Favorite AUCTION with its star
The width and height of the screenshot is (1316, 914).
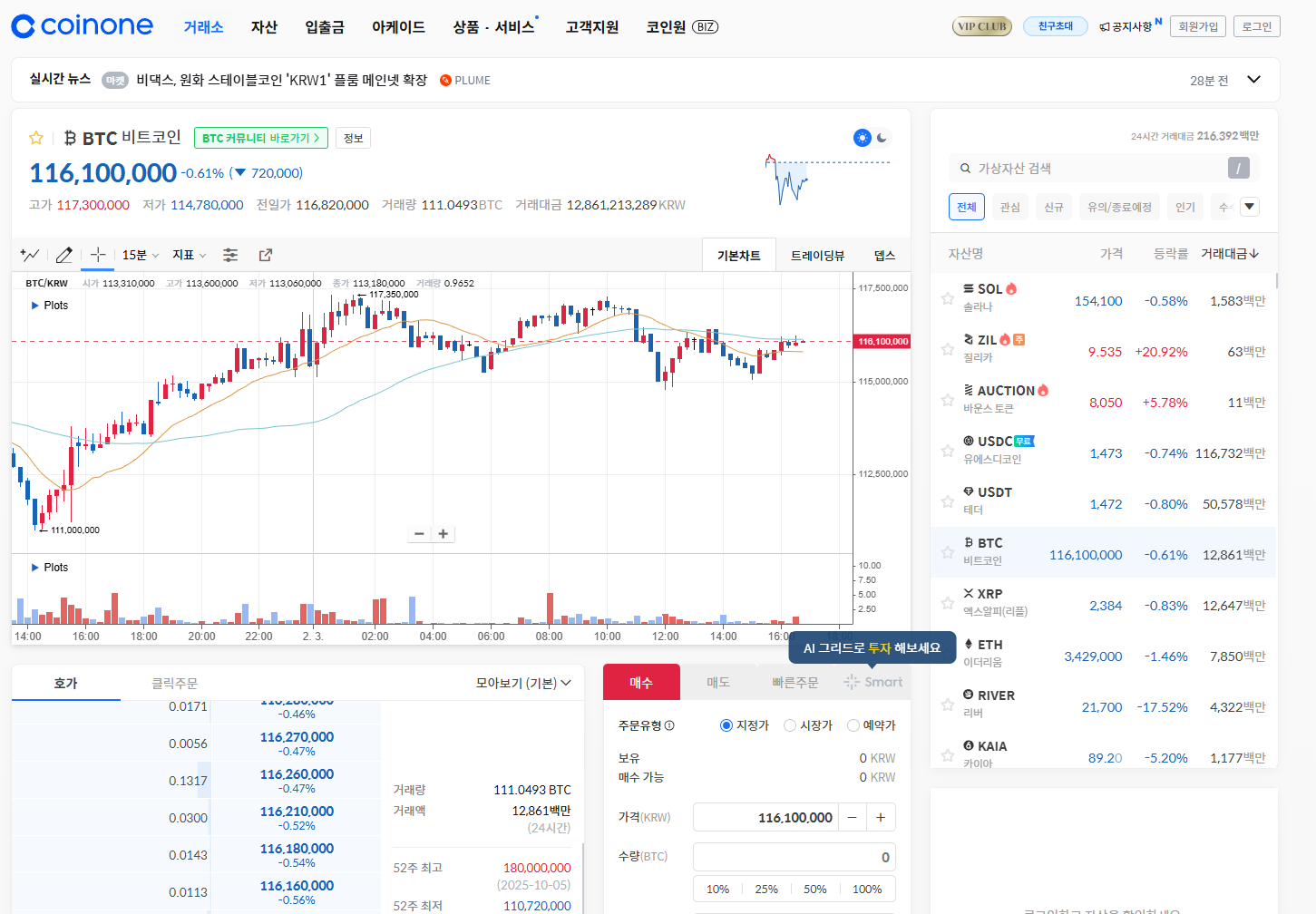(947, 400)
